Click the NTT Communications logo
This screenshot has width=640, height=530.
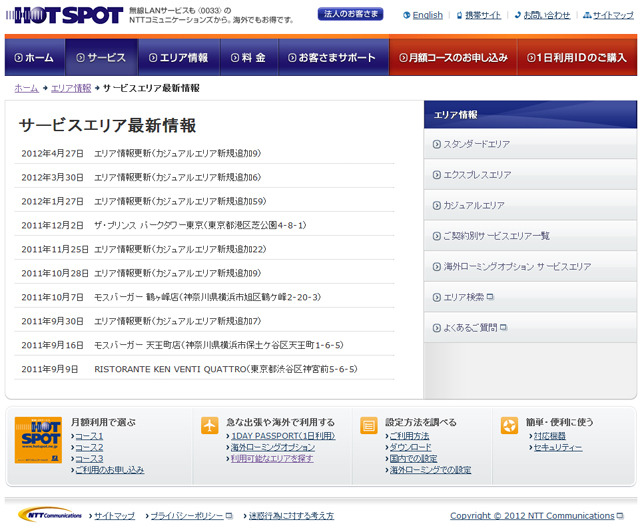point(50,515)
